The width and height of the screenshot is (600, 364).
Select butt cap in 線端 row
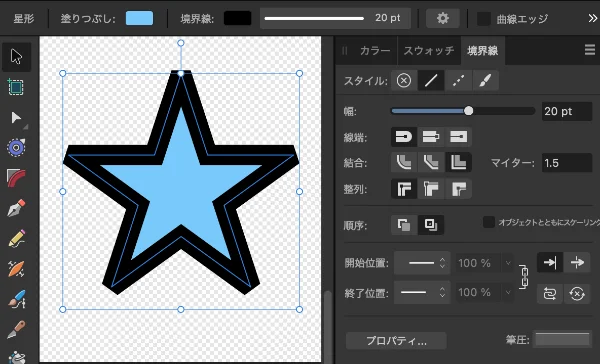(x=431, y=137)
